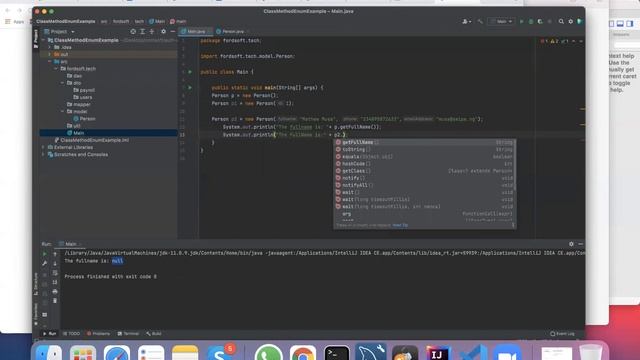Choose getFullName() completion suggestion
The height and width of the screenshot is (360, 640).
(x=424, y=142)
